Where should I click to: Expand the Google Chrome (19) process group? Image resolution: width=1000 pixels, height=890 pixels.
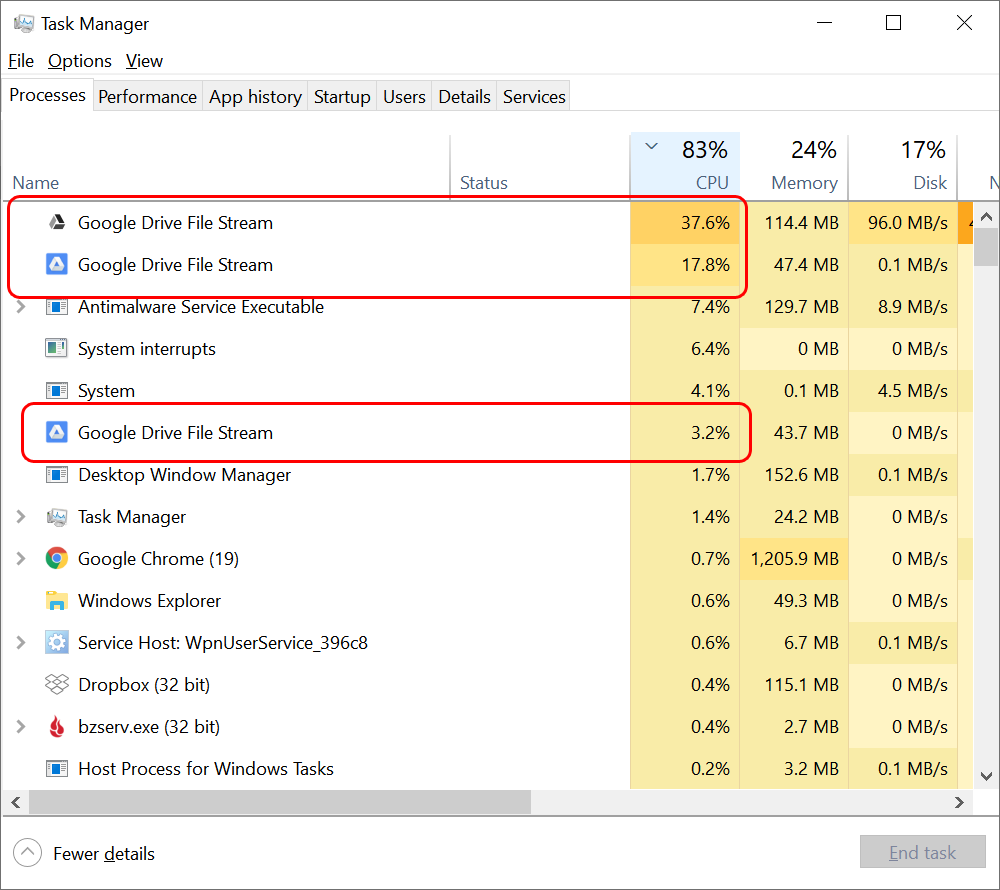(21, 558)
